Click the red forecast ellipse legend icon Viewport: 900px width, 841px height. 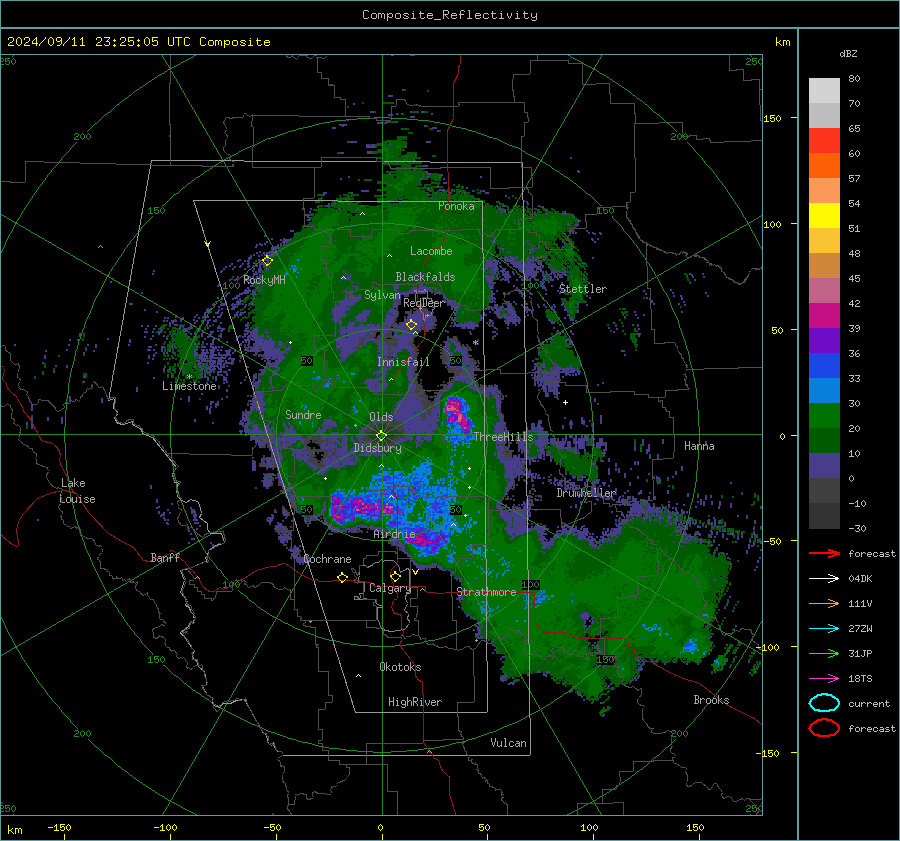[824, 728]
